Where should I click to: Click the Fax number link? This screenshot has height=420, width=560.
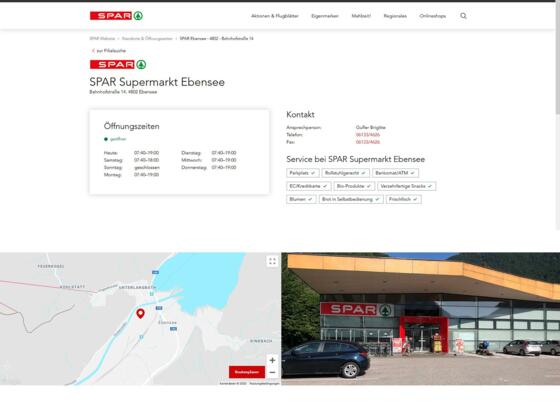[368, 142]
